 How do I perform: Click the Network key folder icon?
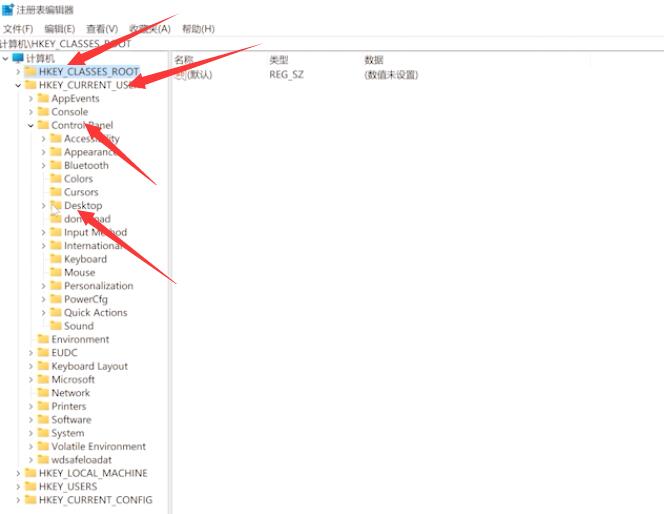(43, 393)
